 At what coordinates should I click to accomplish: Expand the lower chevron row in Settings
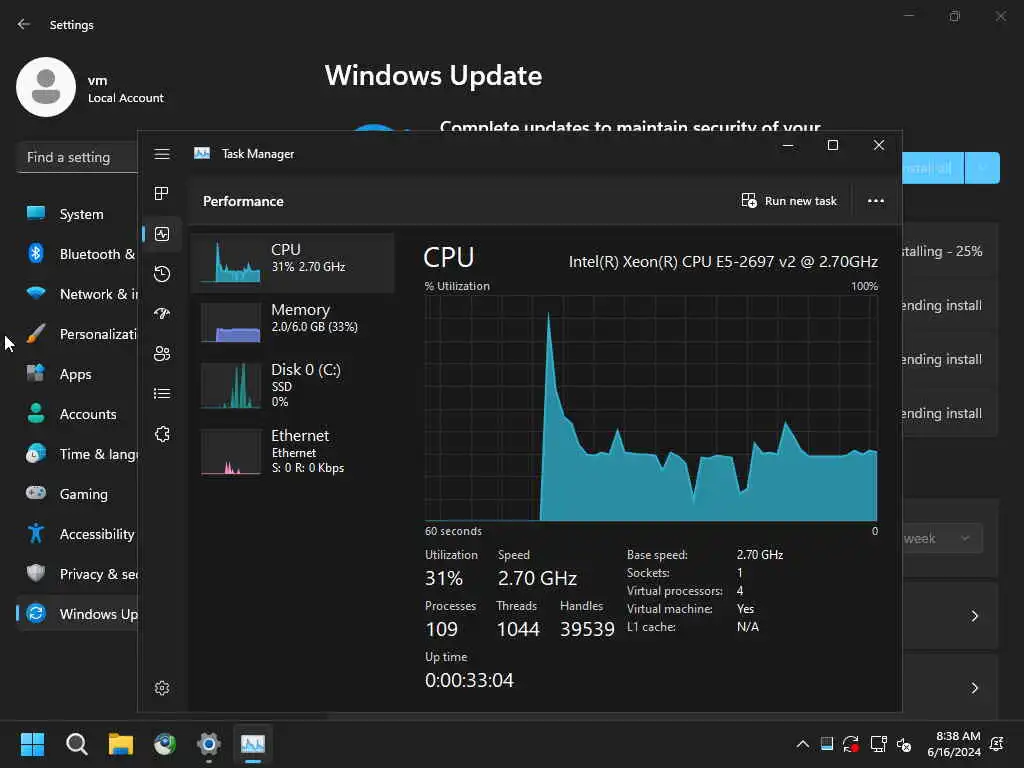pos(974,688)
